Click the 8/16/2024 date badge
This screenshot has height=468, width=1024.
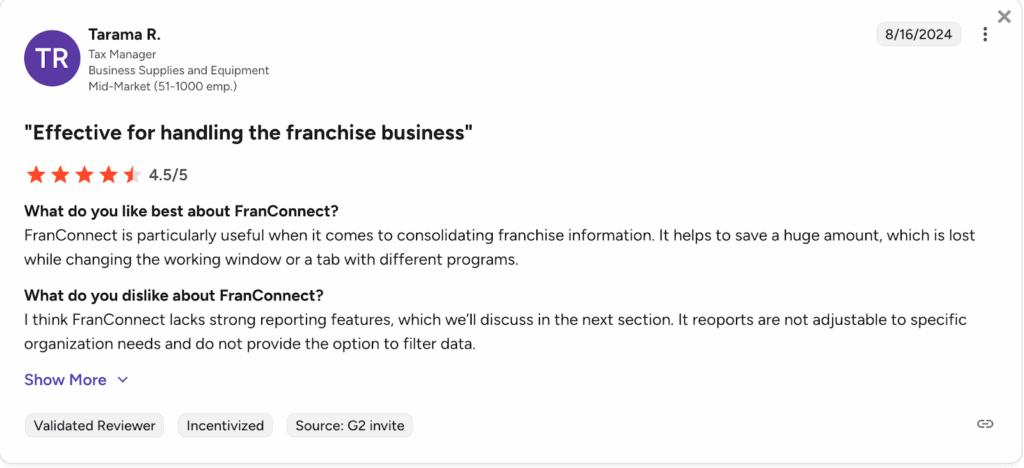pos(918,35)
